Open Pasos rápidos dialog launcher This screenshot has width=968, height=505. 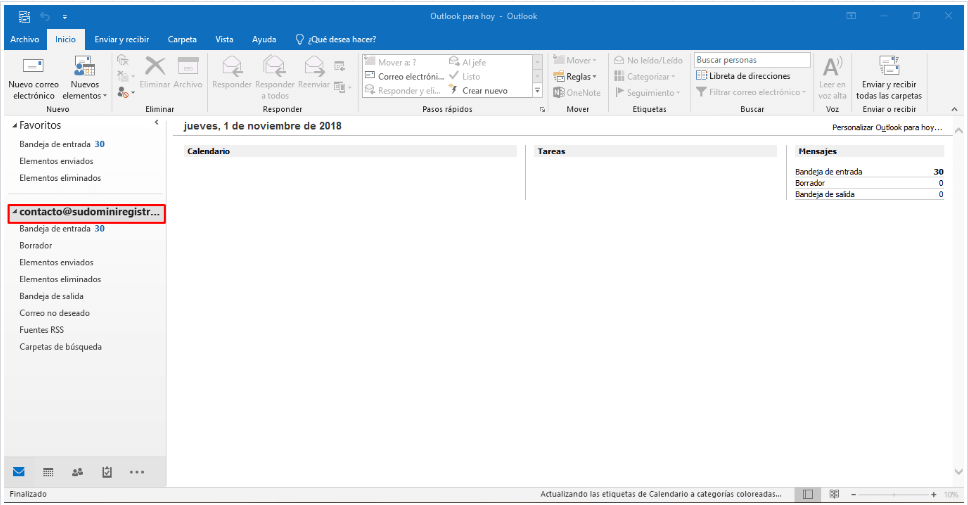542,109
